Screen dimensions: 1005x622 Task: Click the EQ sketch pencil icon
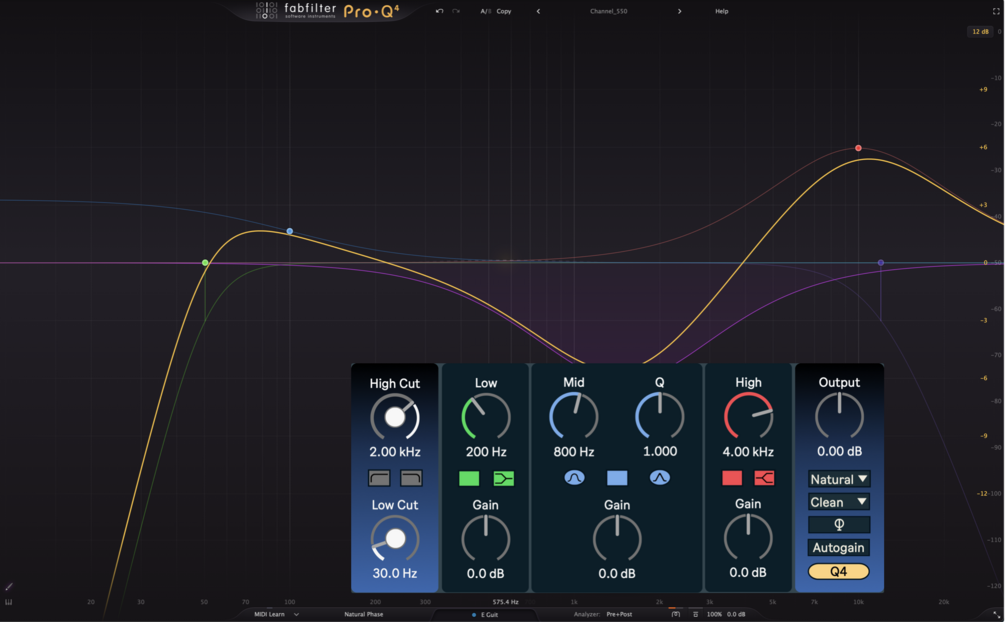9,586
